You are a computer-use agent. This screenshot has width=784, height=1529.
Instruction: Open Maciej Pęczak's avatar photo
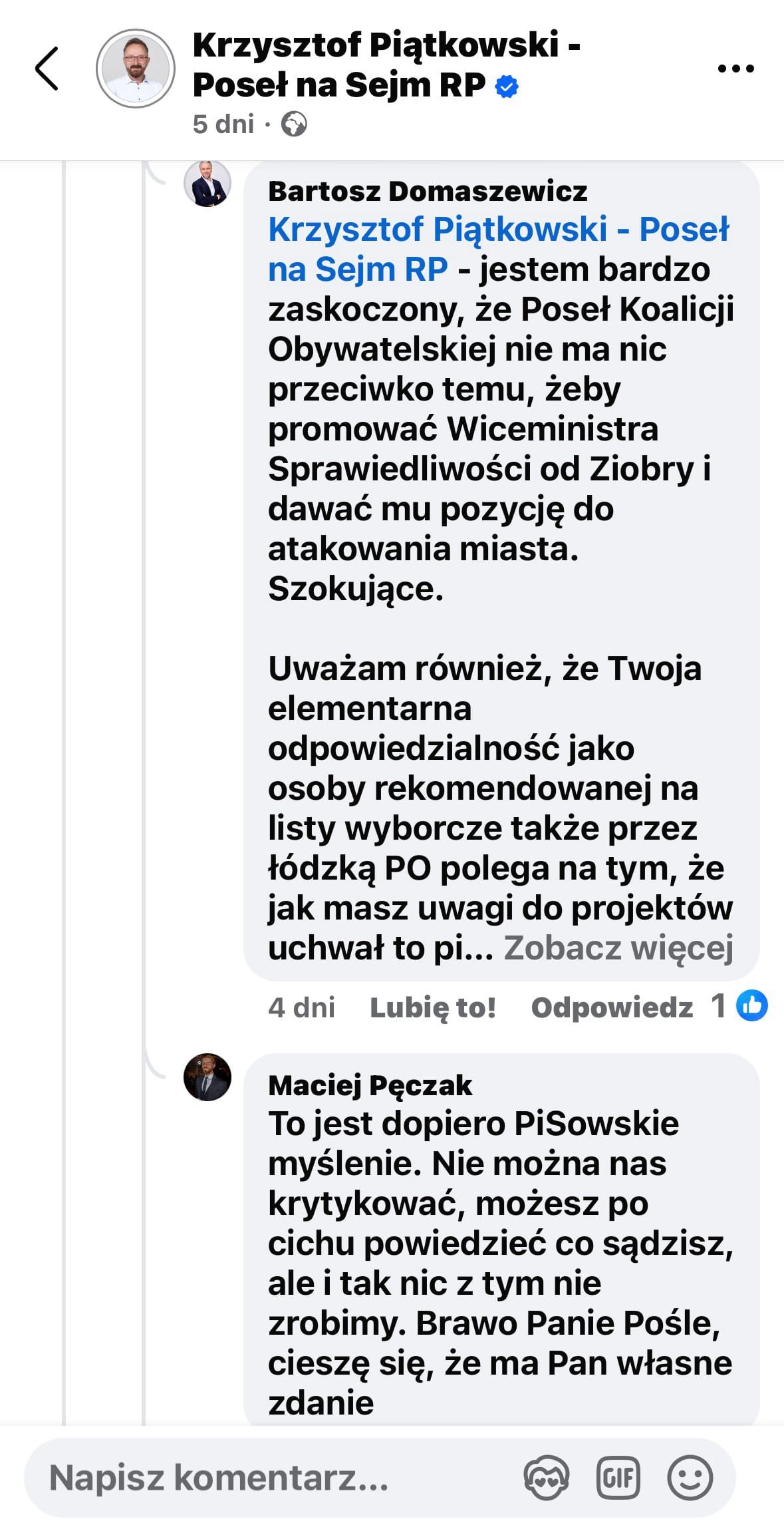pos(207,1077)
